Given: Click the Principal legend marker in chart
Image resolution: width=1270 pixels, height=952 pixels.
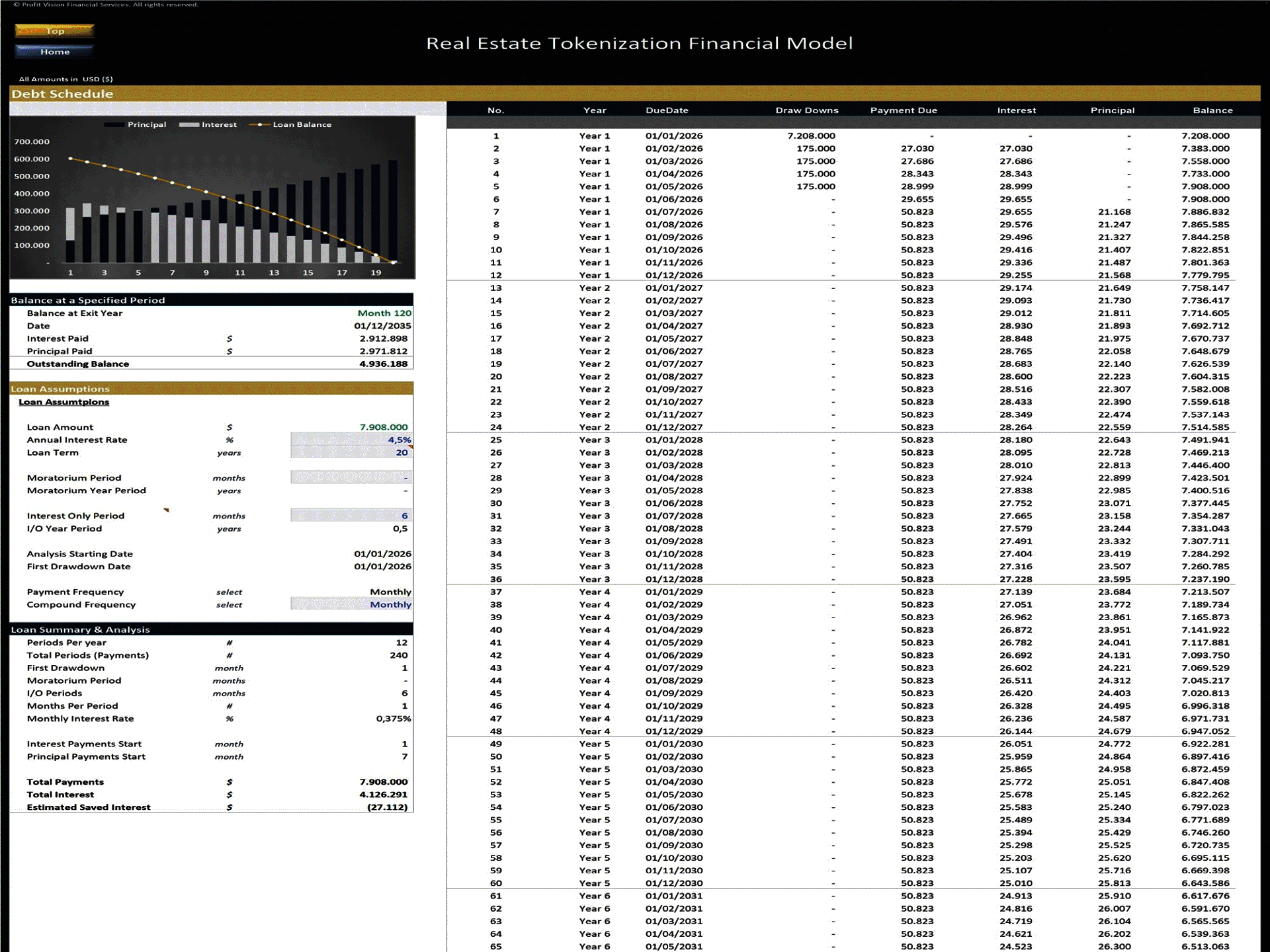Looking at the screenshot, I should pyautogui.click(x=114, y=125).
